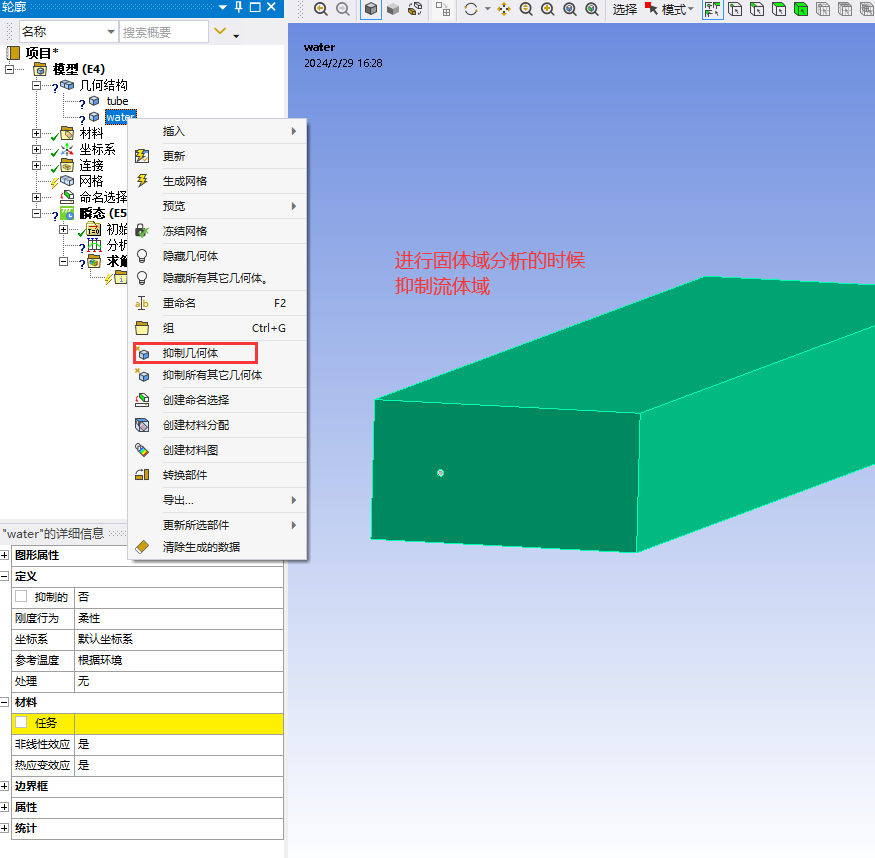The width and height of the screenshot is (875, 858).
Task: Click 隐藏几何体 lightbulb menu entry
Action: click(190, 256)
